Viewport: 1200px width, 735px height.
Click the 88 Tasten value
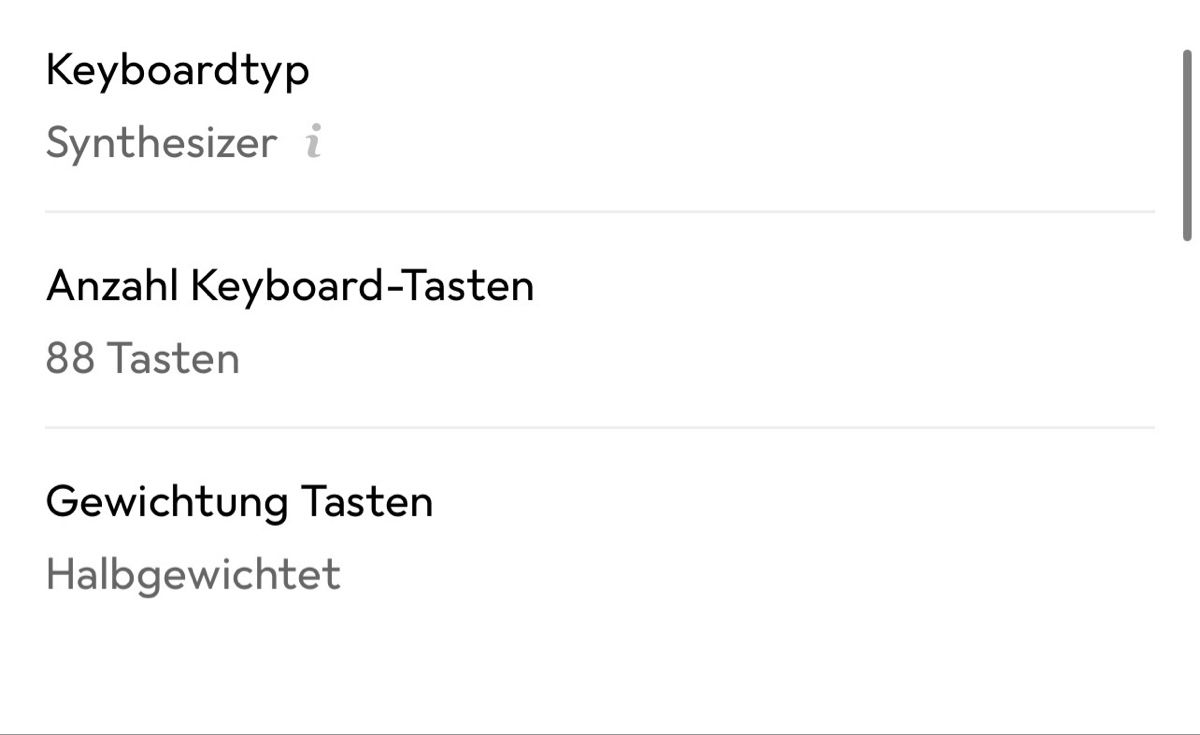pyautogui.click(x=143, y=358)
